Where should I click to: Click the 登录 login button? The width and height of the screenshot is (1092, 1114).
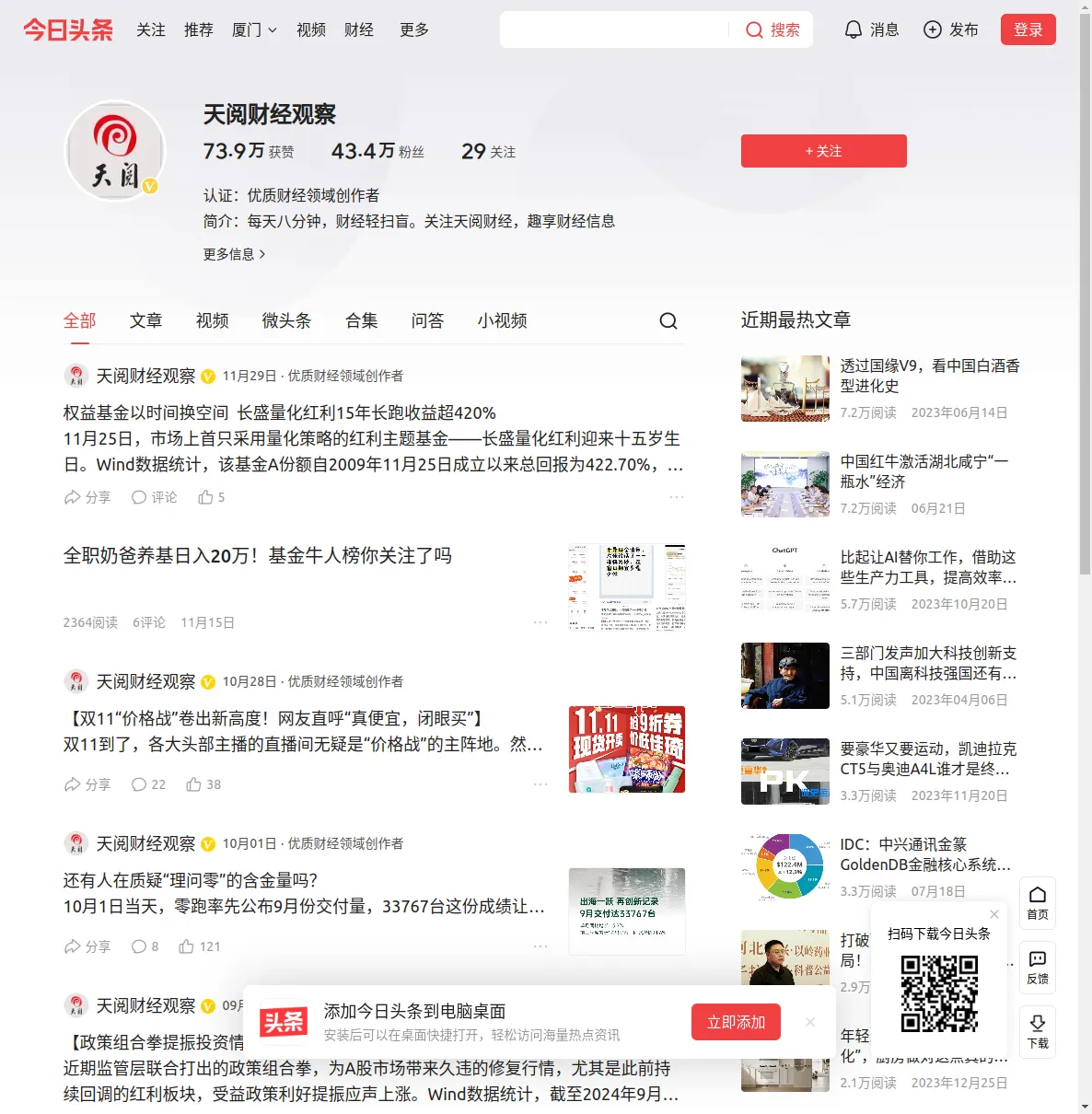click(x=1028, y=29)
